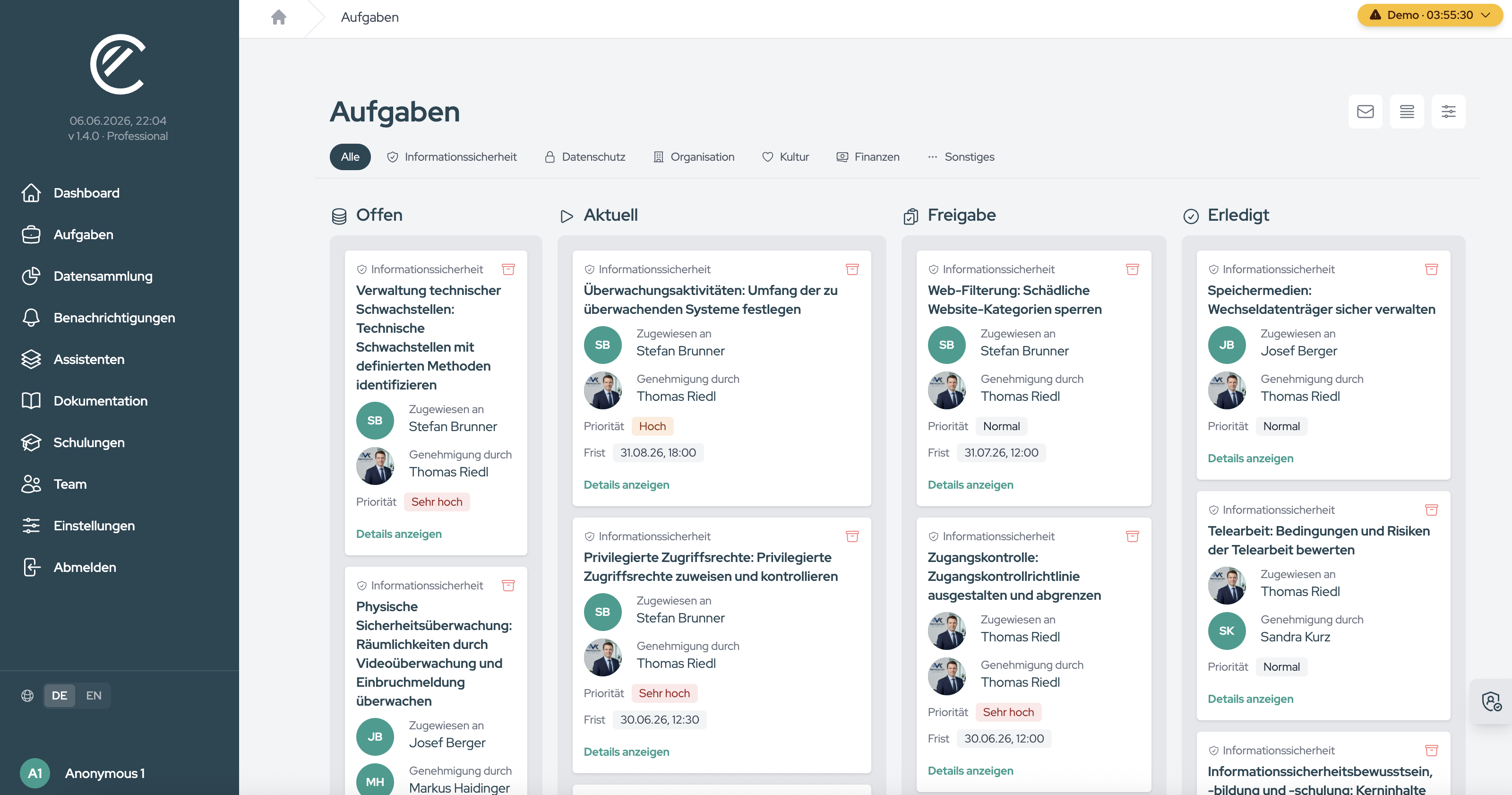This screenshot has width=1512, height=795.
Task: Filter by Kultur category tab
Action: pyautogui.click(x=785, y=157)
